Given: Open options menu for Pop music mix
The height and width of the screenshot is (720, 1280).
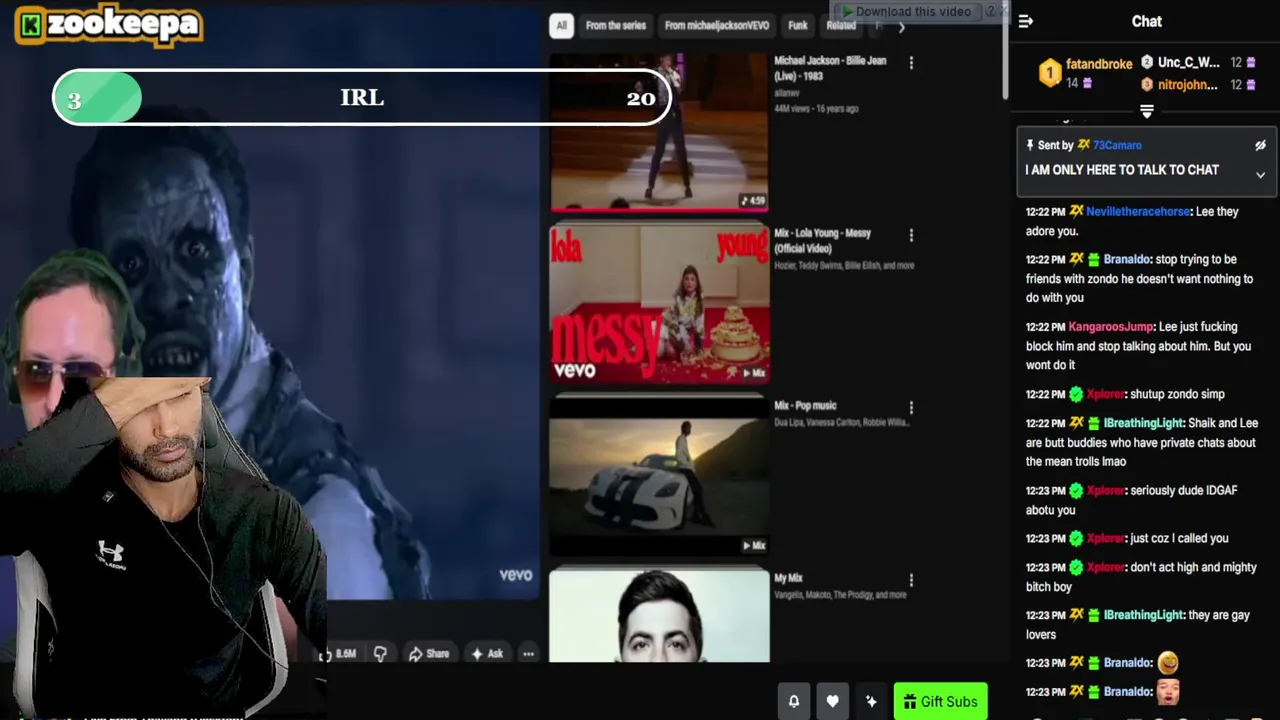Looking at the screenshot, I should (911, 408).
